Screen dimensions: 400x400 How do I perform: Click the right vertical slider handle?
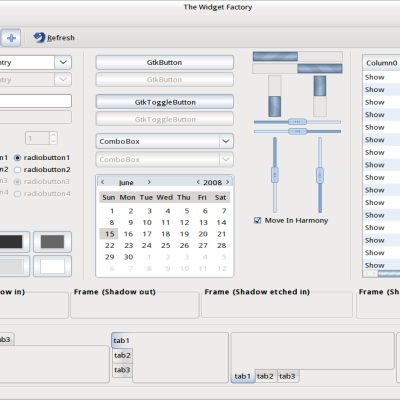[x=320, y=175]
